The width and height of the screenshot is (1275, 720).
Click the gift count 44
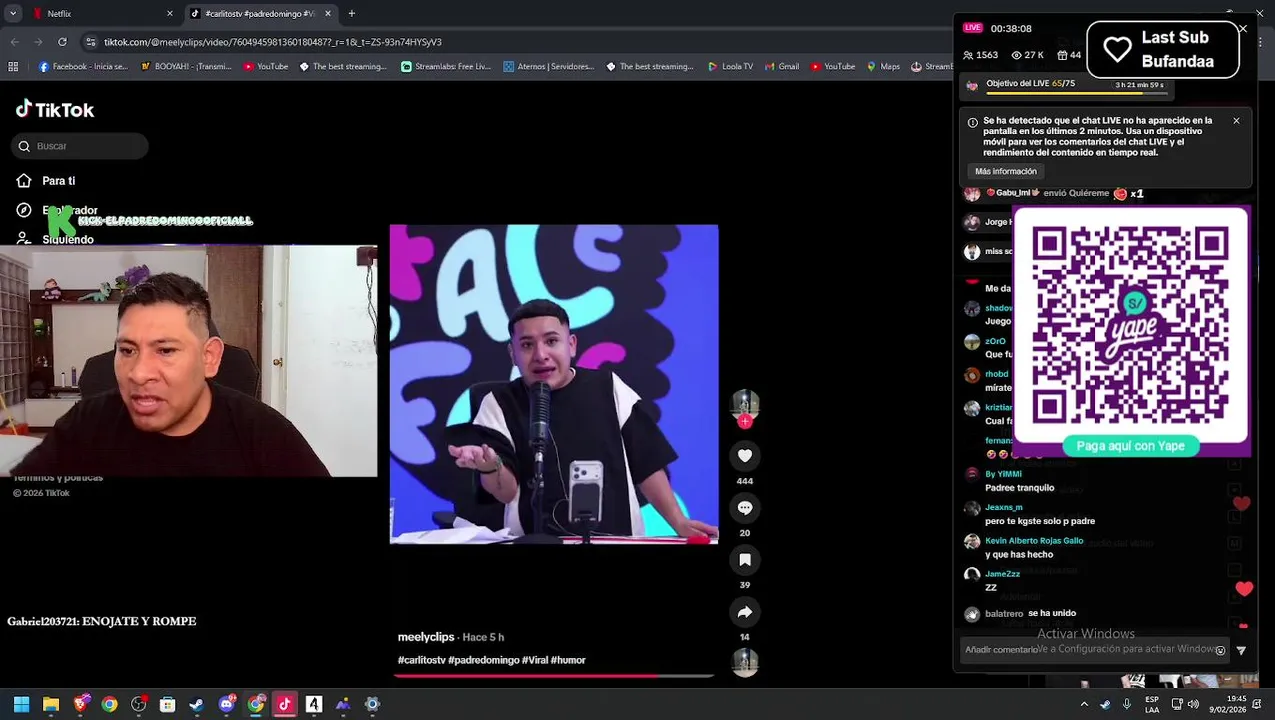tap(1069, 55)
